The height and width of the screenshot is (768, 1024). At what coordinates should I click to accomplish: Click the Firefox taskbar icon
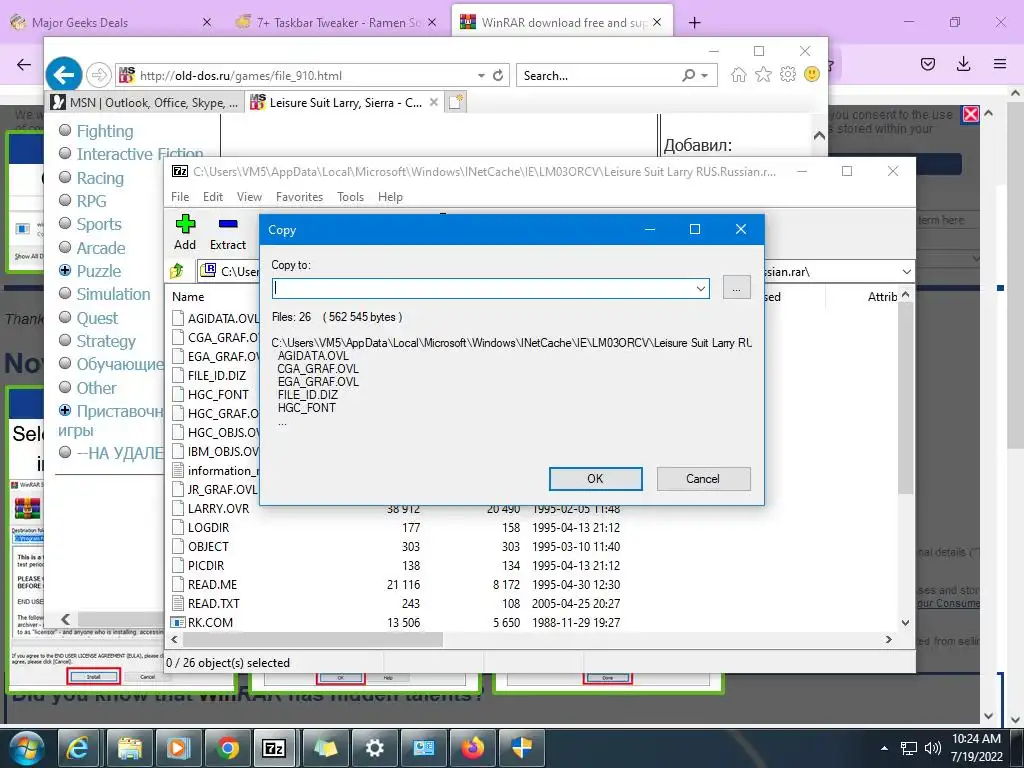point(473,748)
